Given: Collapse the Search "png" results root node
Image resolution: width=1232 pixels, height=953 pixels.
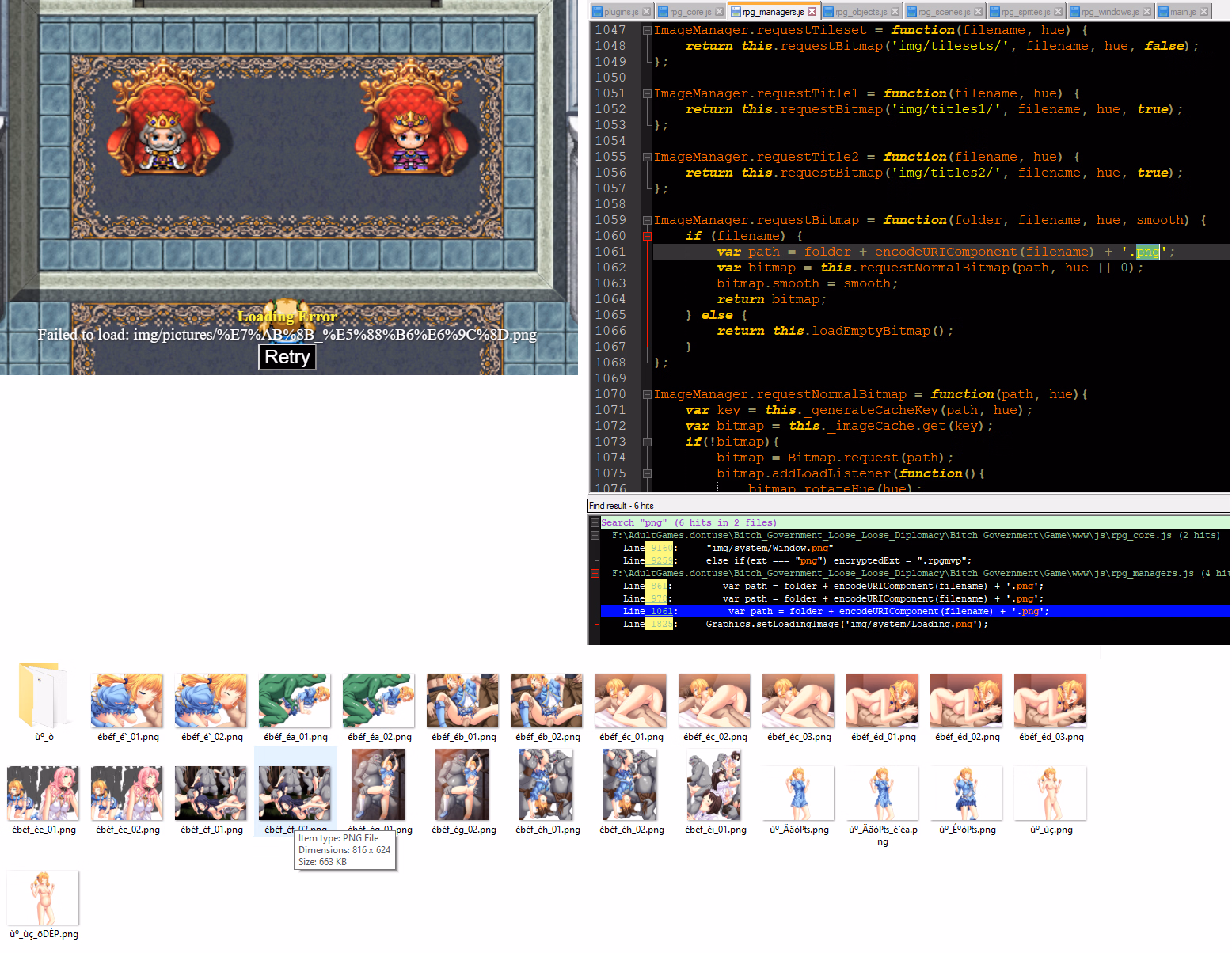Looking at the screenshot, I should [595, 522].
